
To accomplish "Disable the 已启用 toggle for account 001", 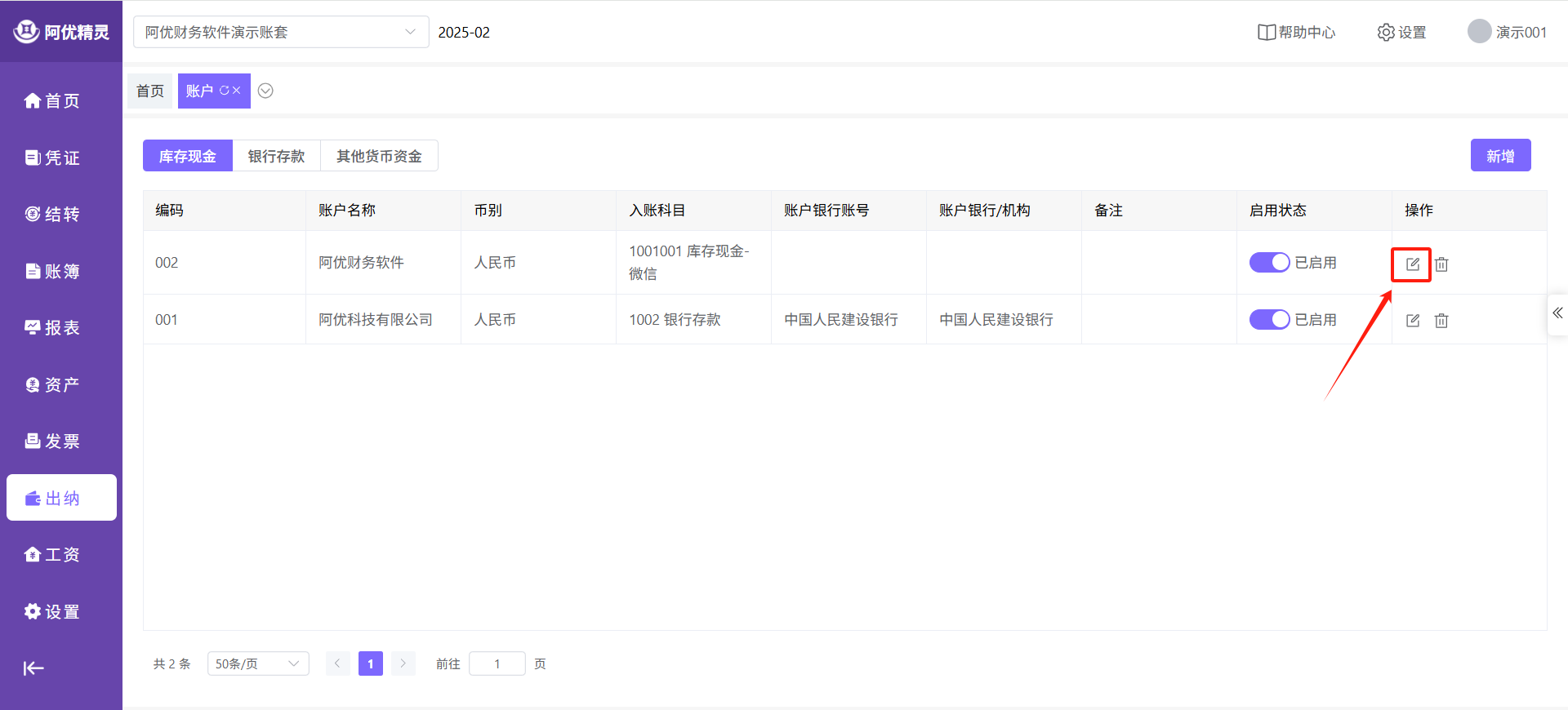I will click(x=1269, y=320).
